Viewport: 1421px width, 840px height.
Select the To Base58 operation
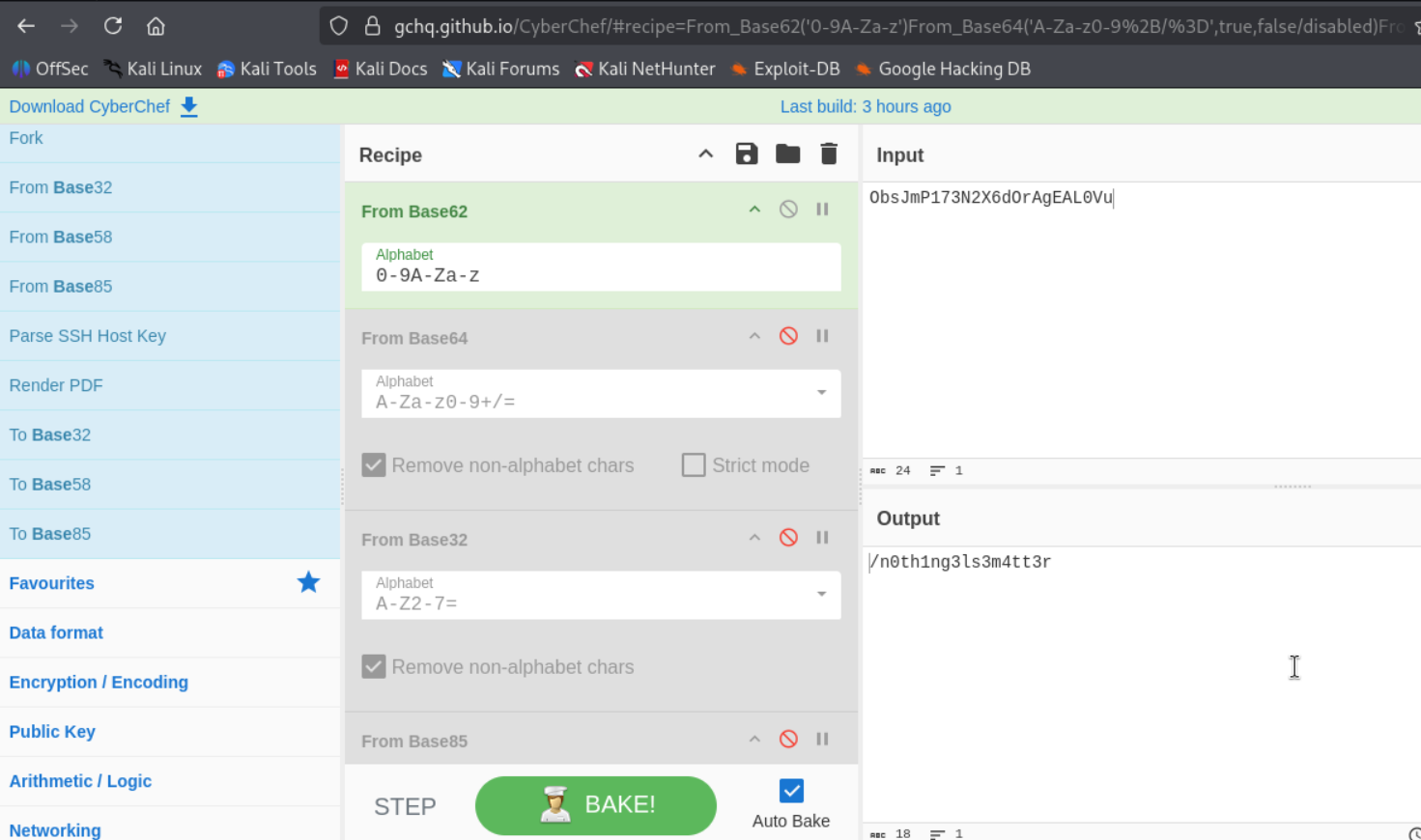pos(170,484)
